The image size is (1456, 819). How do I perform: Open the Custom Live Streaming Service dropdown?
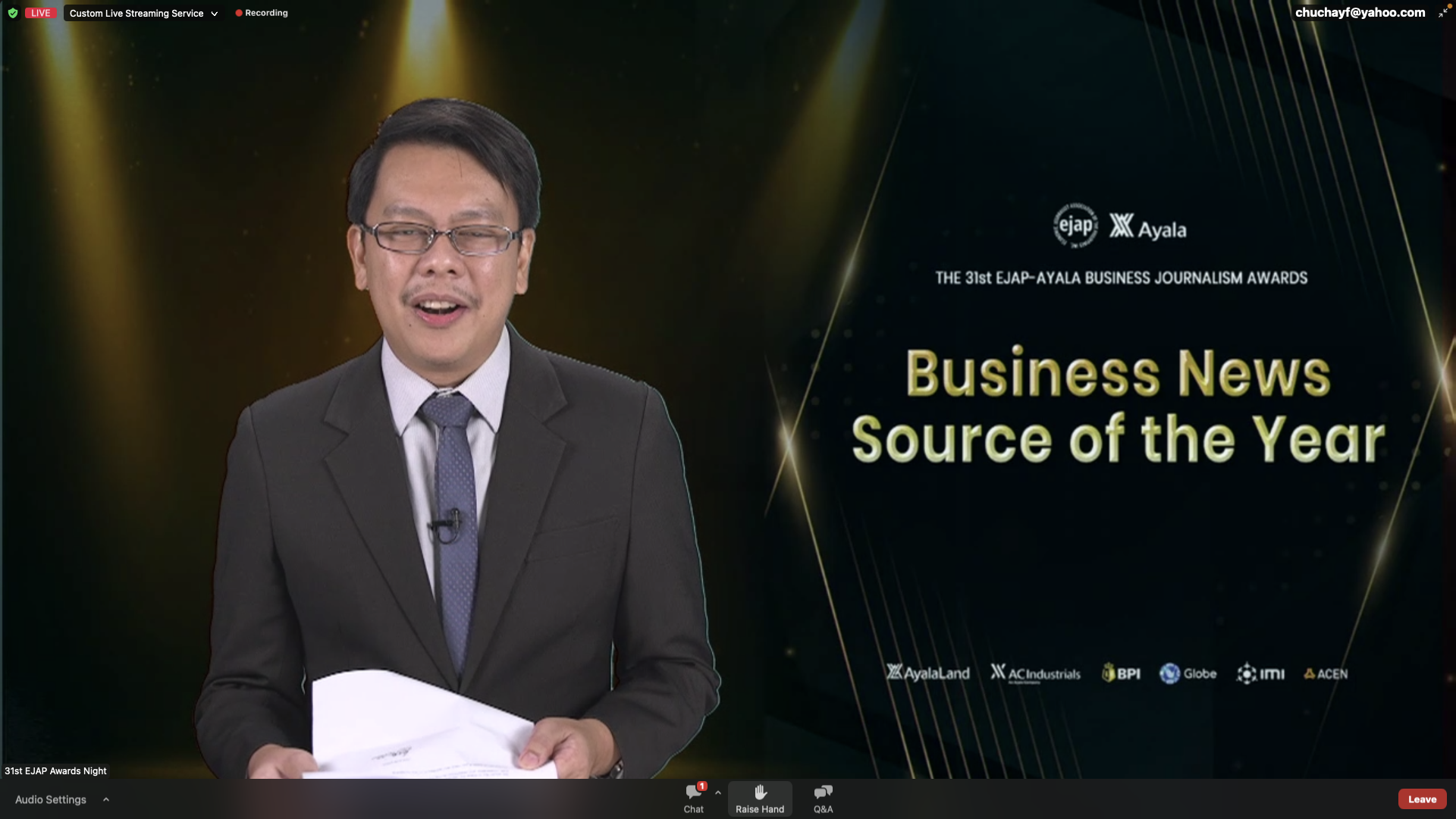143,13
